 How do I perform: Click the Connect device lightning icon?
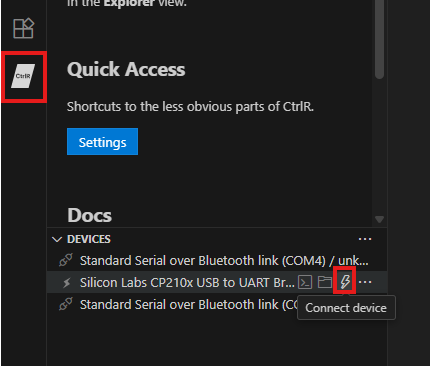click(345, 282)
